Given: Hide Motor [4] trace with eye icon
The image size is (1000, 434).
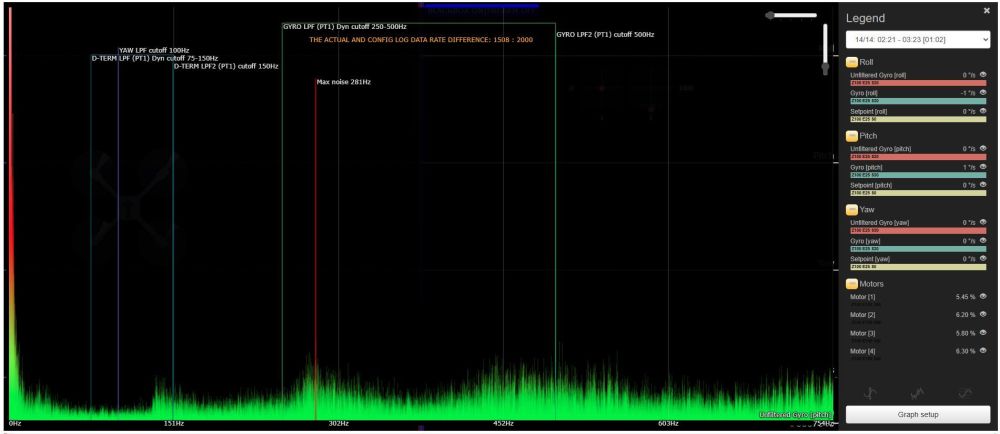Looking at the screenshot, I should pos(983,351).
